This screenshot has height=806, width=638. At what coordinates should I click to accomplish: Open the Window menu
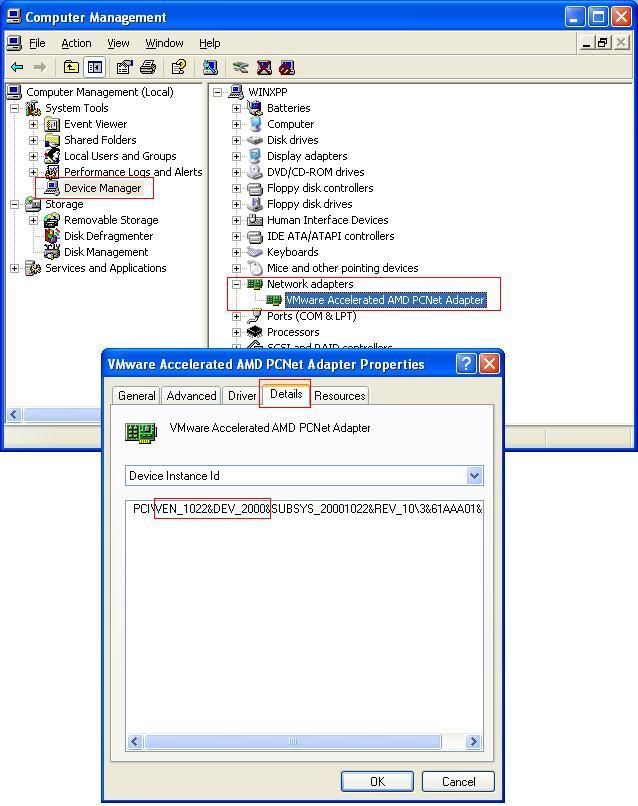pos(164,43)
